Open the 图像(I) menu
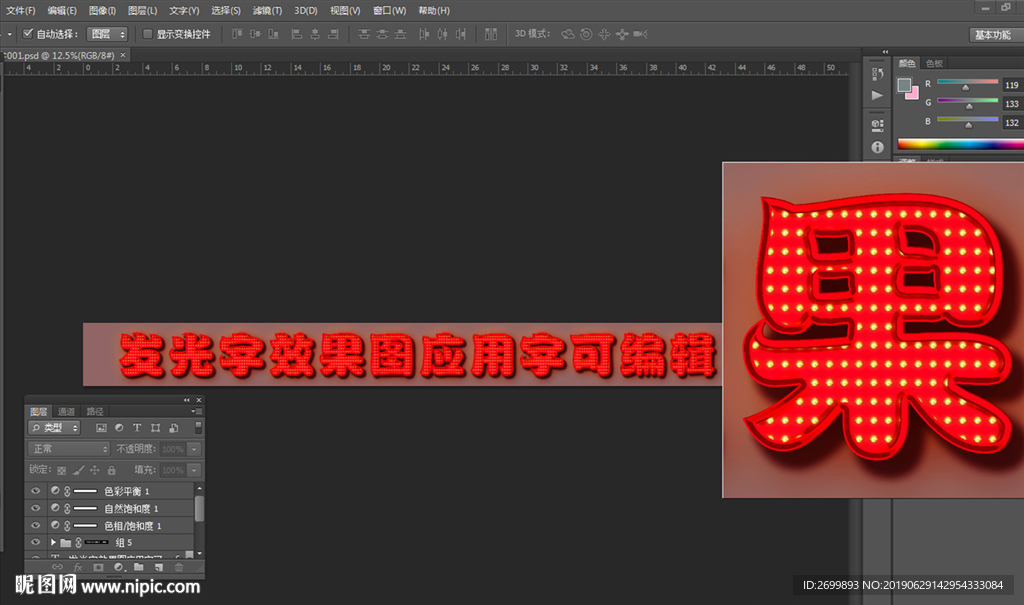This screenshot has width=1024, height=605. [102, 10]
